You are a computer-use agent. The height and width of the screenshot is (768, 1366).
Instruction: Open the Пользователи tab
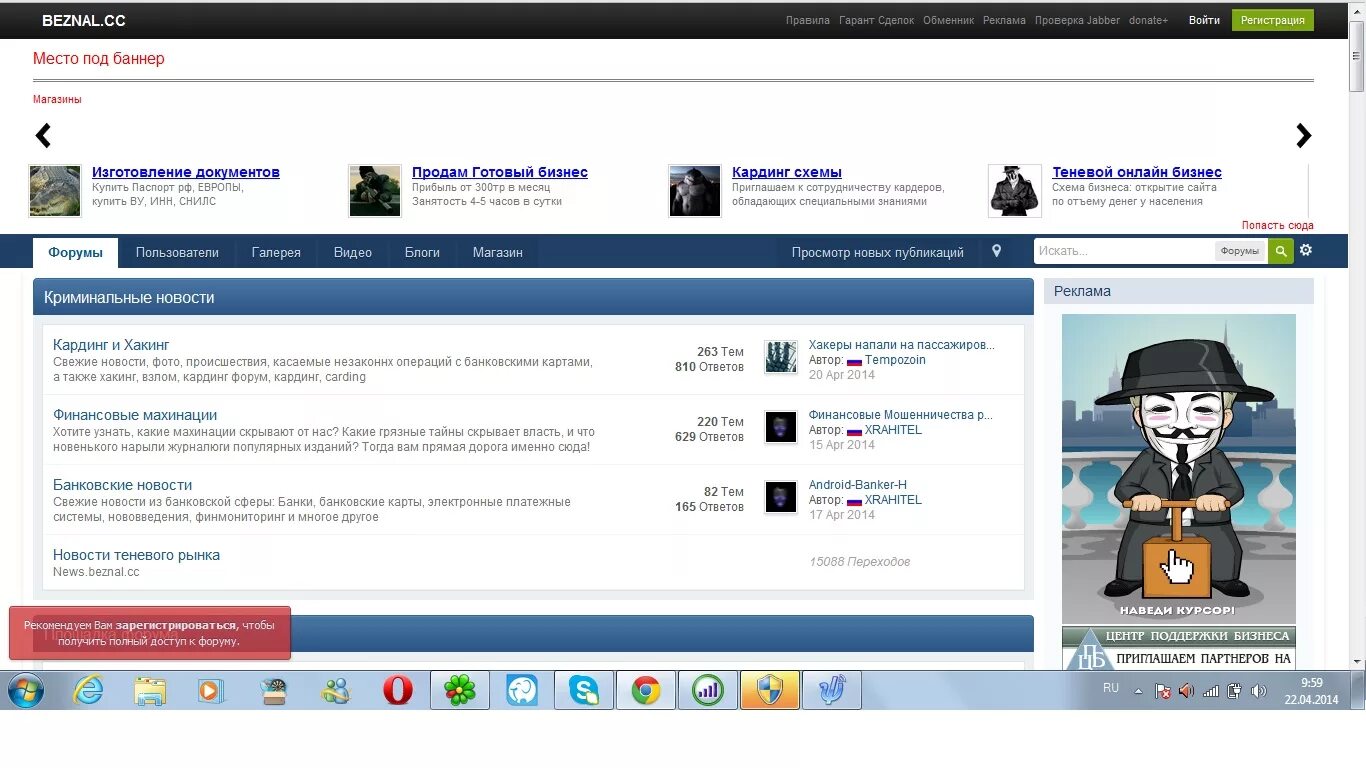(x=177, y=252)
